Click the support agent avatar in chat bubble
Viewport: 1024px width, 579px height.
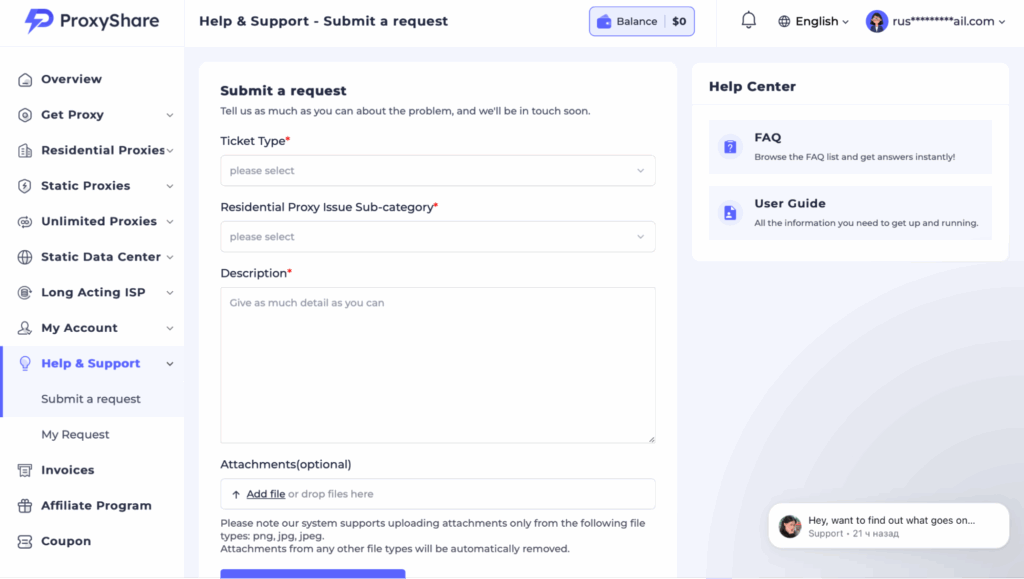(x=790, y=526)
